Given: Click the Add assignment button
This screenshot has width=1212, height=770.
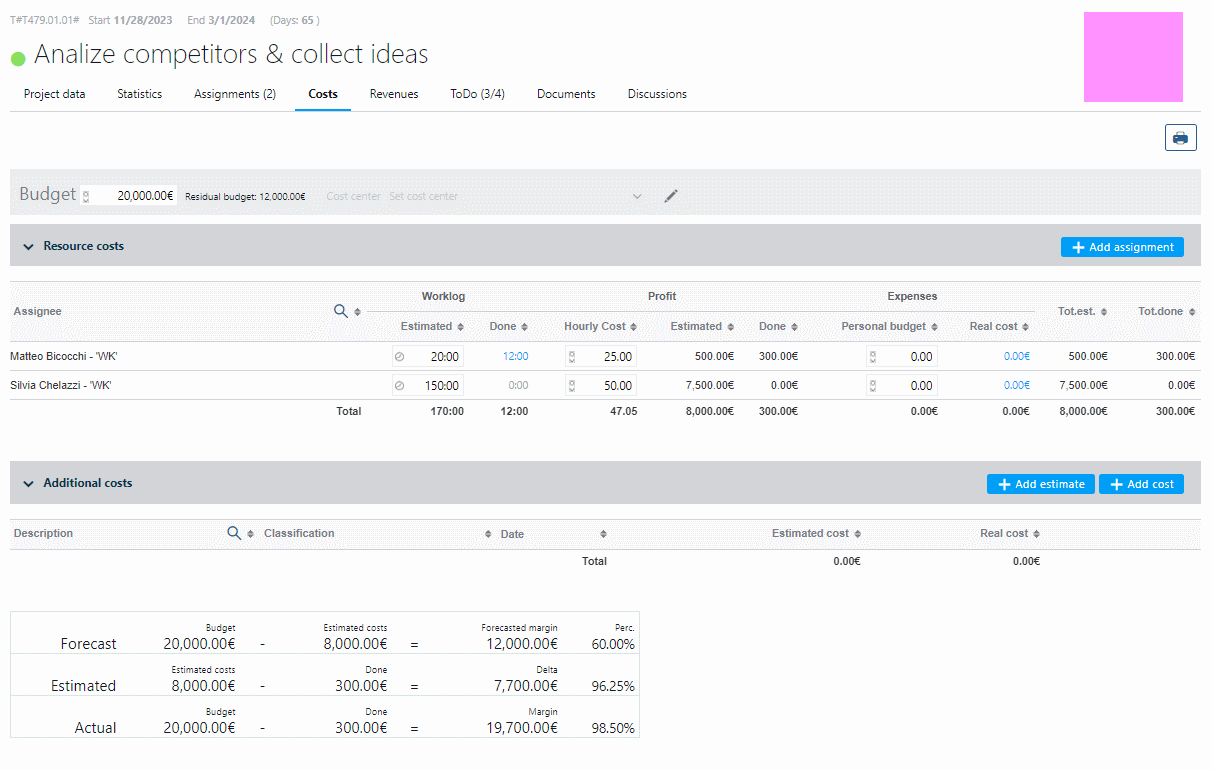Looking at the screenshot, I should click(1122, 246).
